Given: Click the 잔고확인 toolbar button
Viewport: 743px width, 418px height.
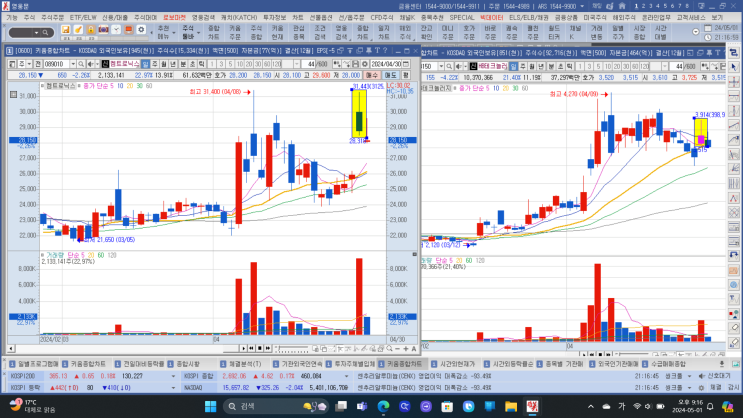Looking at the screenshot, I should (426, 32).
